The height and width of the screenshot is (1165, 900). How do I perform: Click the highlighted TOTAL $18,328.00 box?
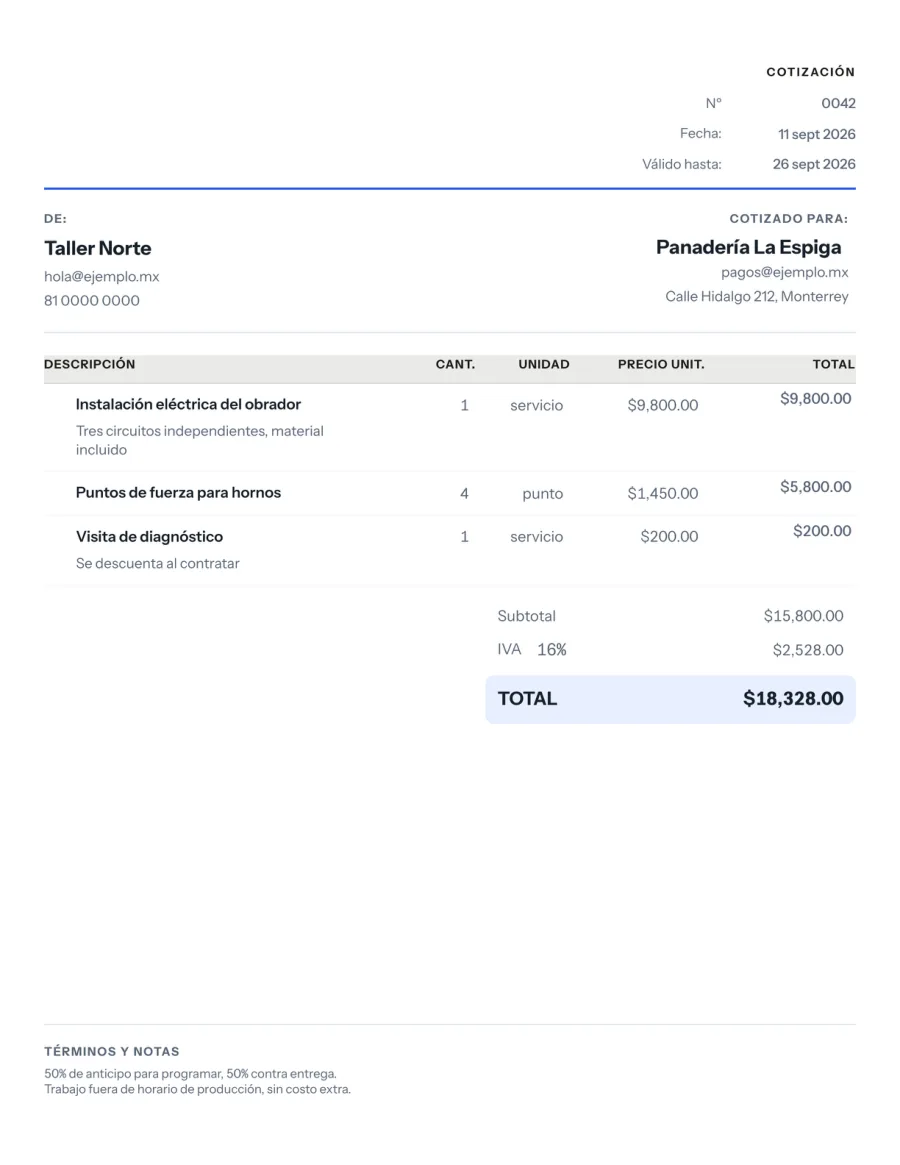[x=670, y=699]
